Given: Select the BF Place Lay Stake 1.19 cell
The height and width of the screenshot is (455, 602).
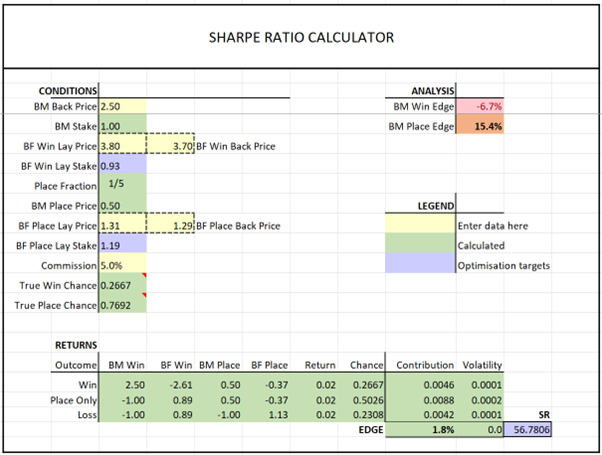Looking at the screenshot, I should (x=122, y=245).
